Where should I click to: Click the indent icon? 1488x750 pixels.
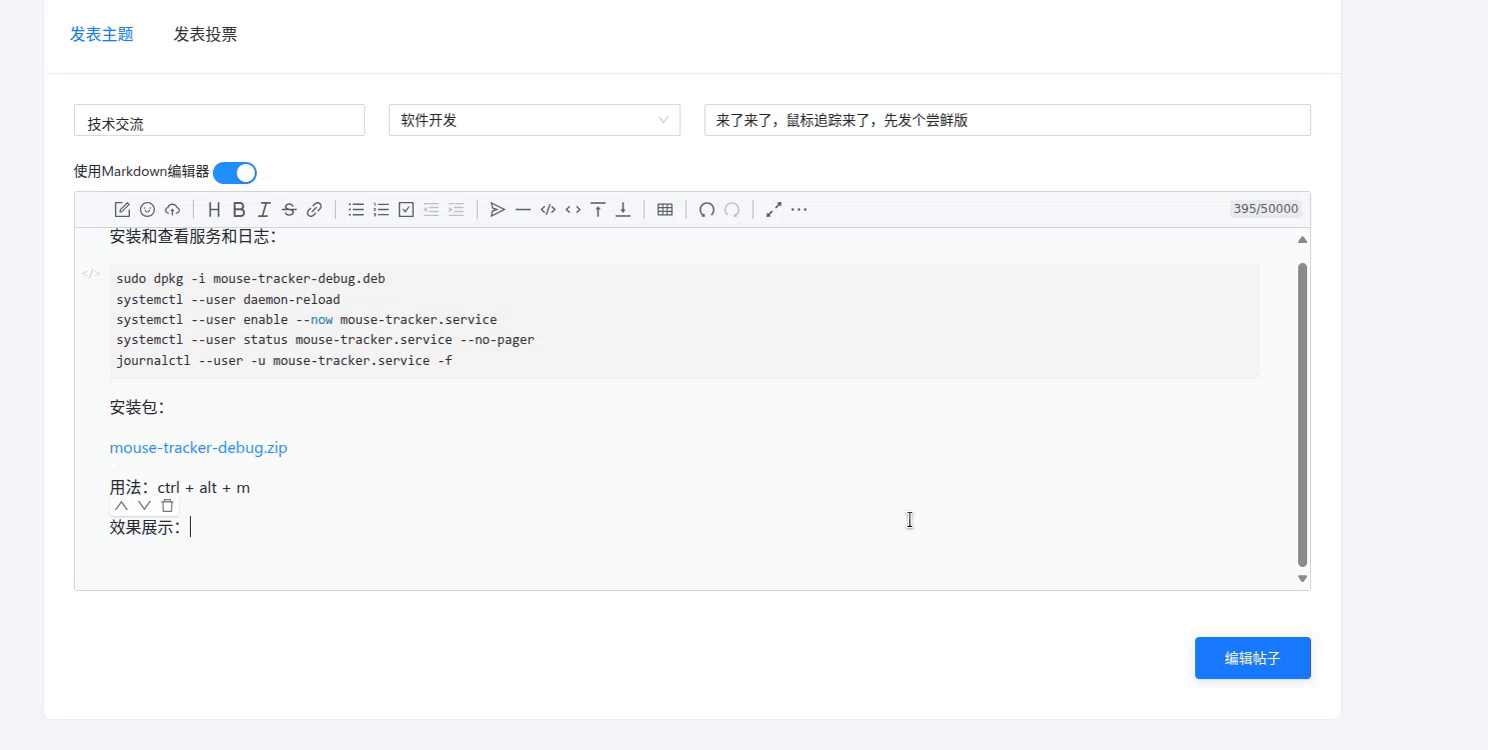coord(456,210)
